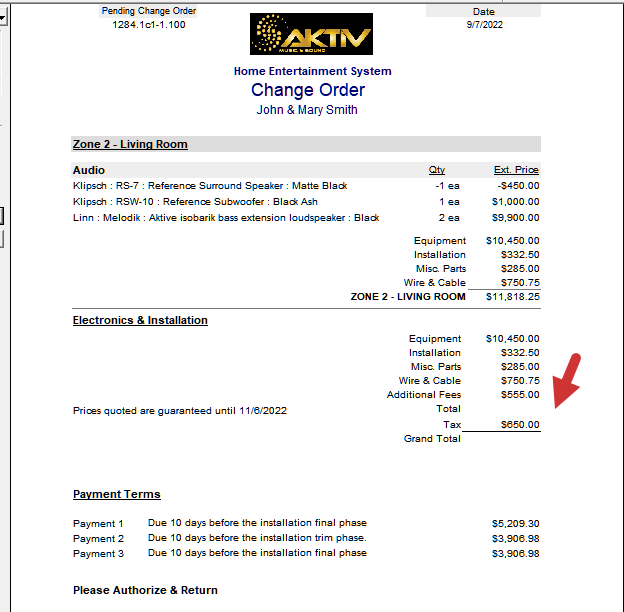Click change order number 1284.1c1-1.100
Image resolution: width=624 pixels, height=612 pixels.
click(148, 25)
